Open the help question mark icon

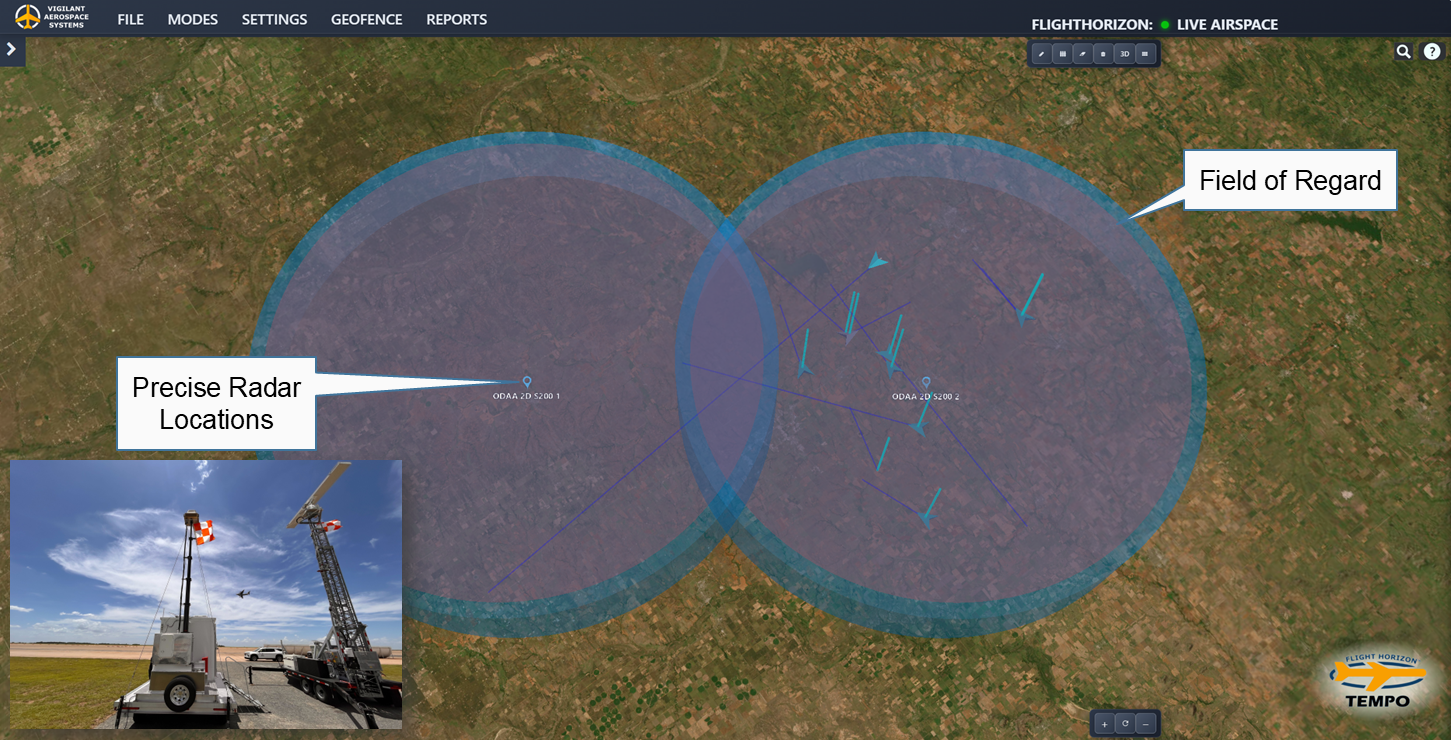coord(1432,52)
